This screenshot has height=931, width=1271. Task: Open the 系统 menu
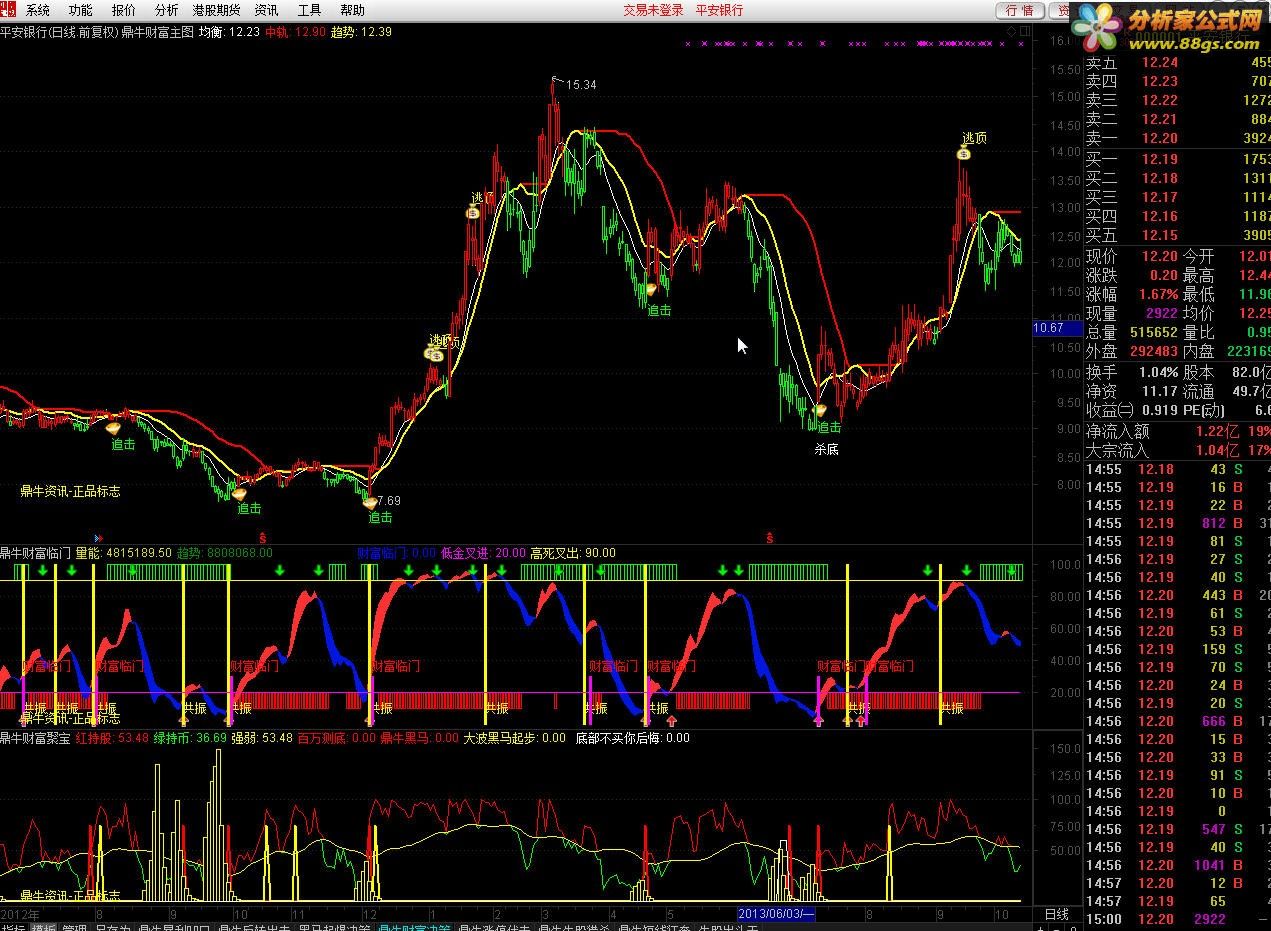[37, 10]
